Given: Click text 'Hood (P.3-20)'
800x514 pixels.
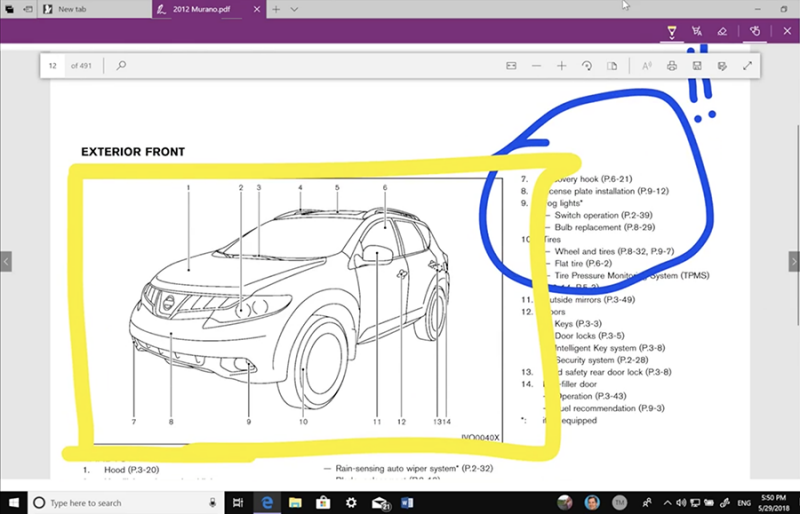Looking at the screenshot, I should click(132, 470).
